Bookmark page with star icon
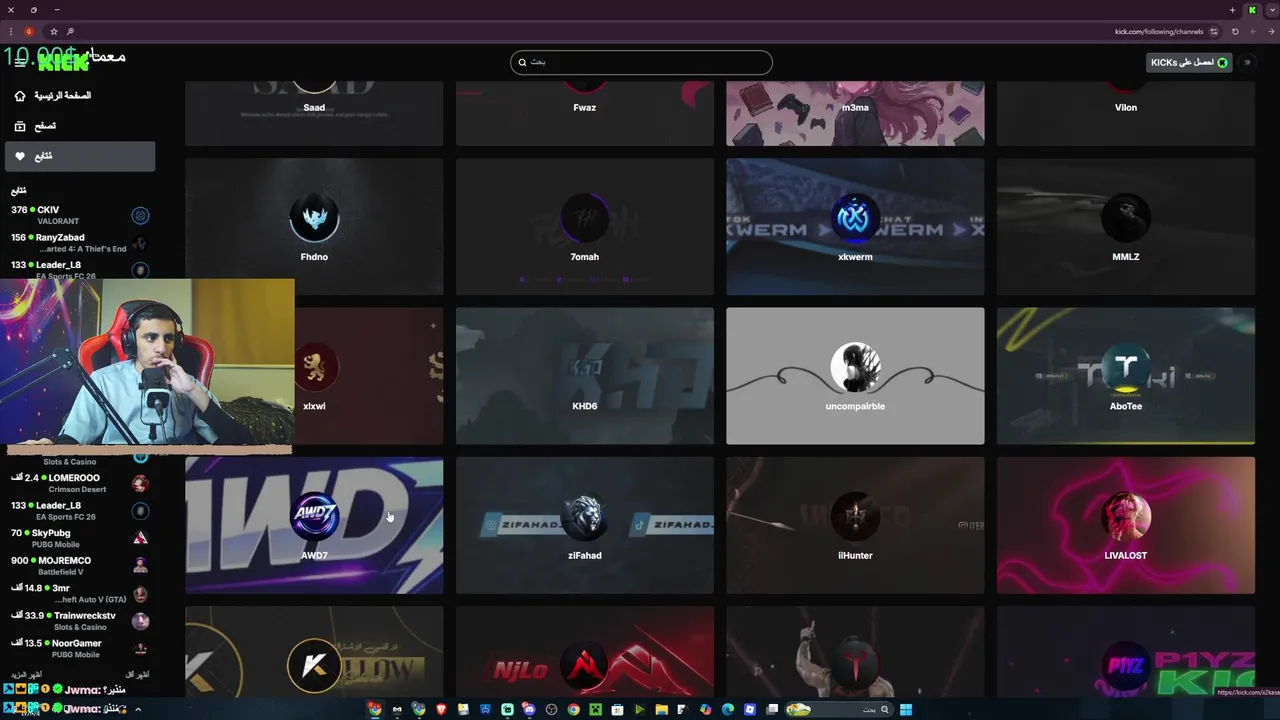Image resolution: width=1280 pixels, height=720 pixels. tap(53, 31)
